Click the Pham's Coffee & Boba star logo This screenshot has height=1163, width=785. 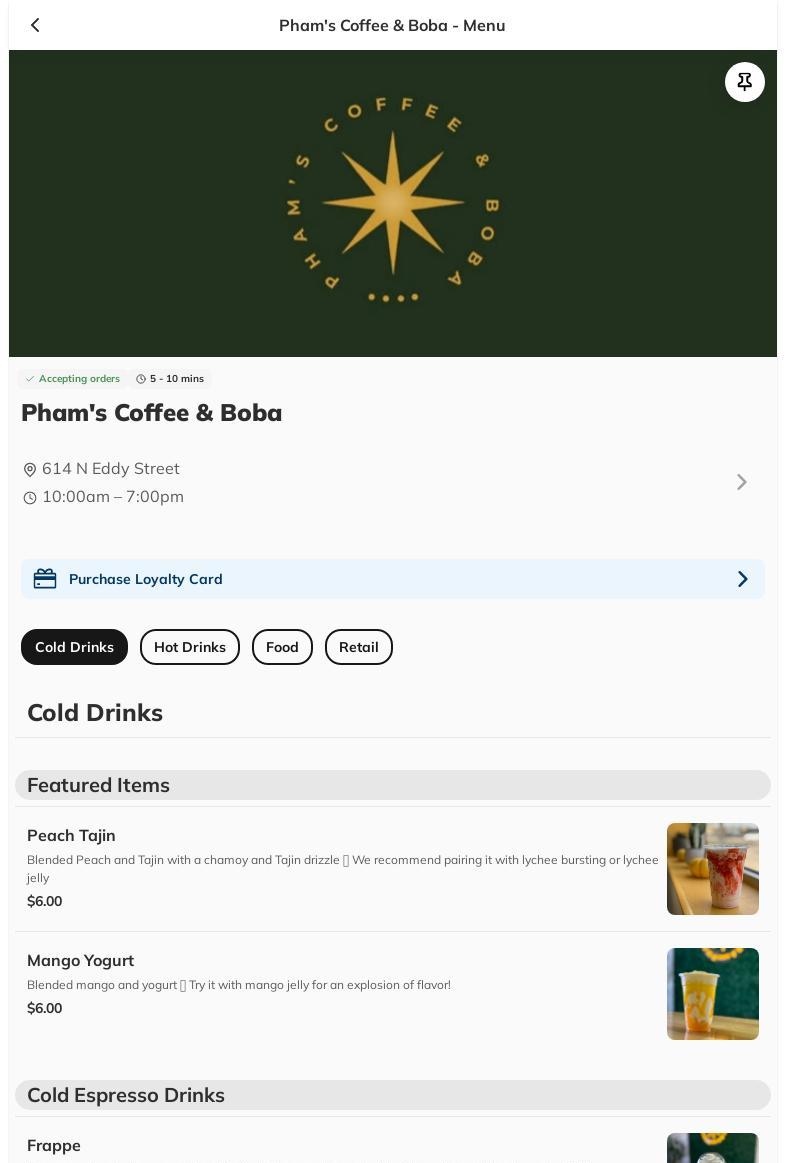392,203
